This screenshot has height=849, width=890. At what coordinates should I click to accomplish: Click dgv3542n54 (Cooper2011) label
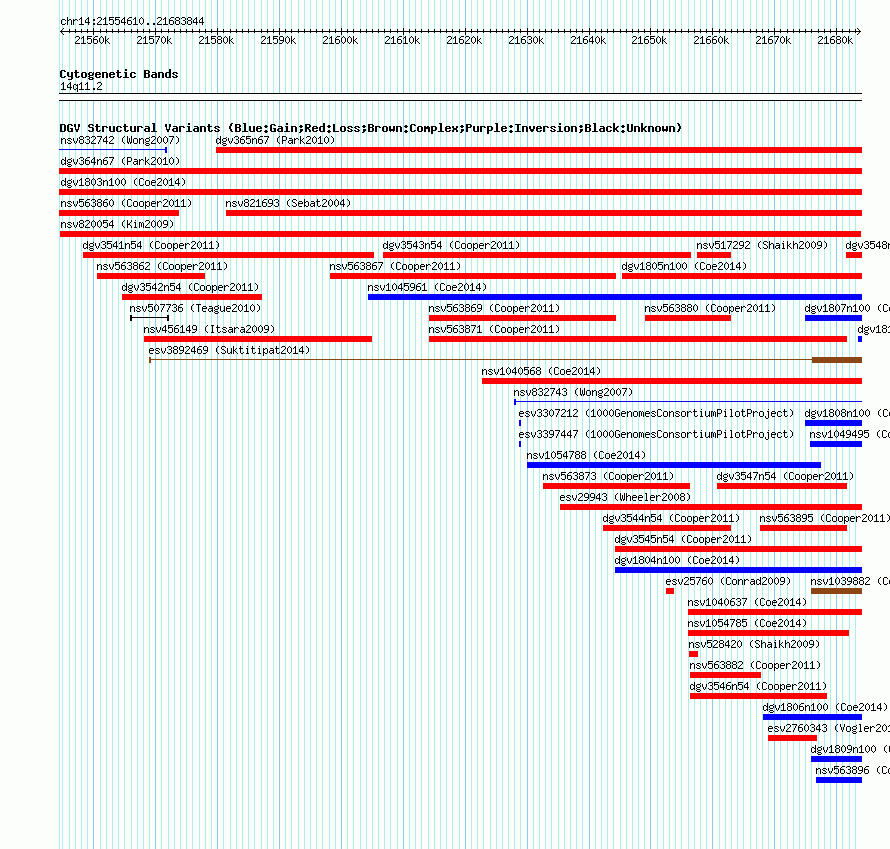click(190, 287)
